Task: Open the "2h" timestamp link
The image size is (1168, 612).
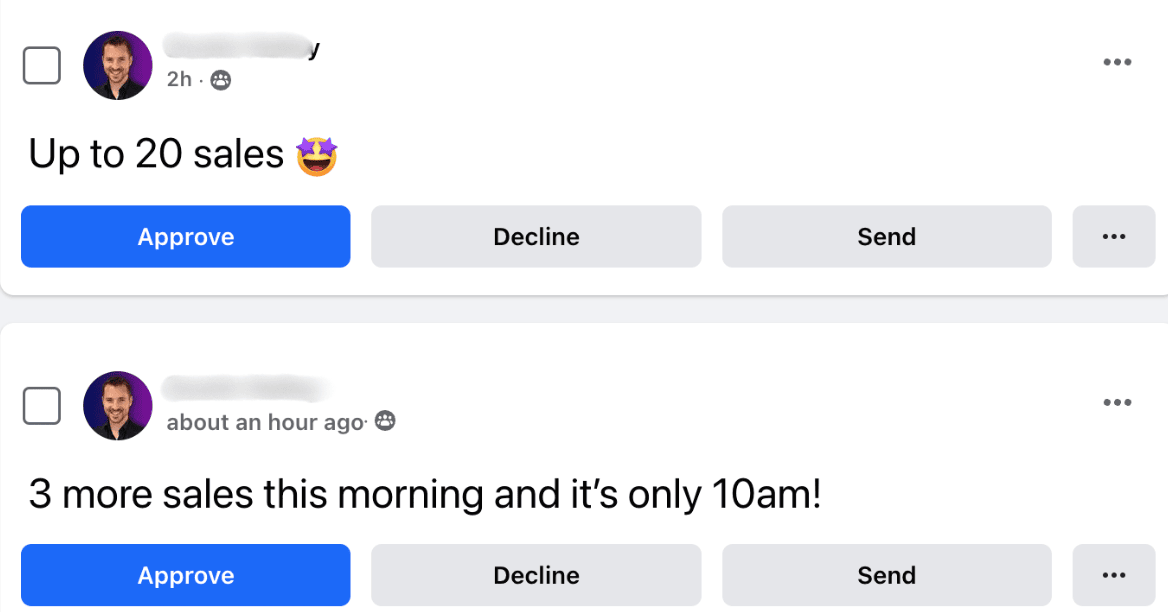Action: 179,79
